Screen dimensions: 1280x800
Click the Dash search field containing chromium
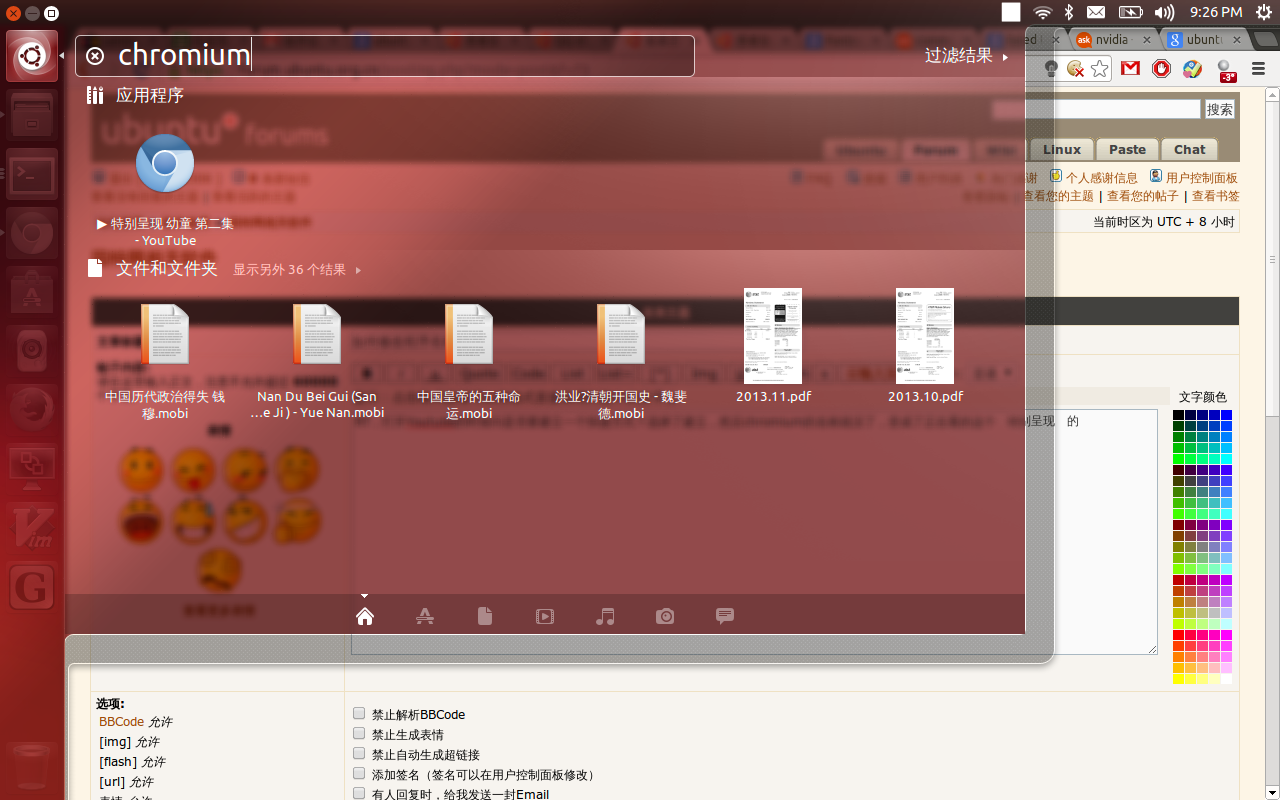coord(384,56)
